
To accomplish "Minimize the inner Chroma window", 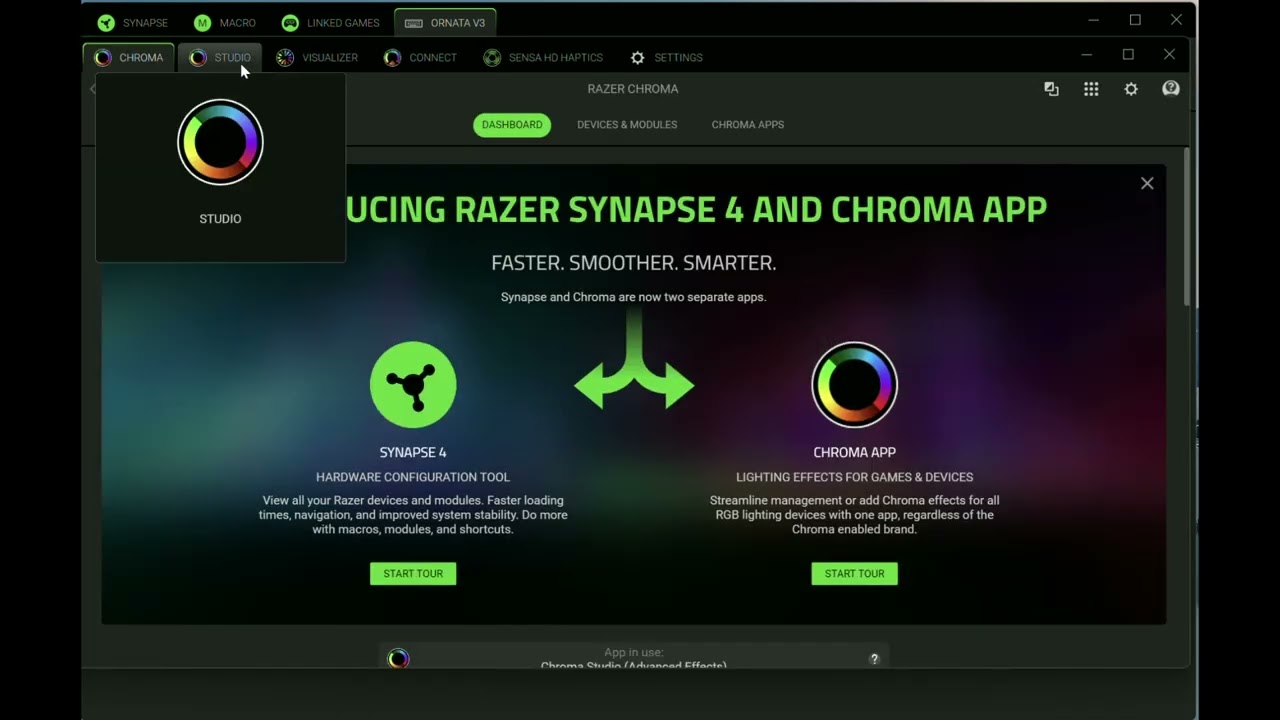I will [x=1087, y=54].
